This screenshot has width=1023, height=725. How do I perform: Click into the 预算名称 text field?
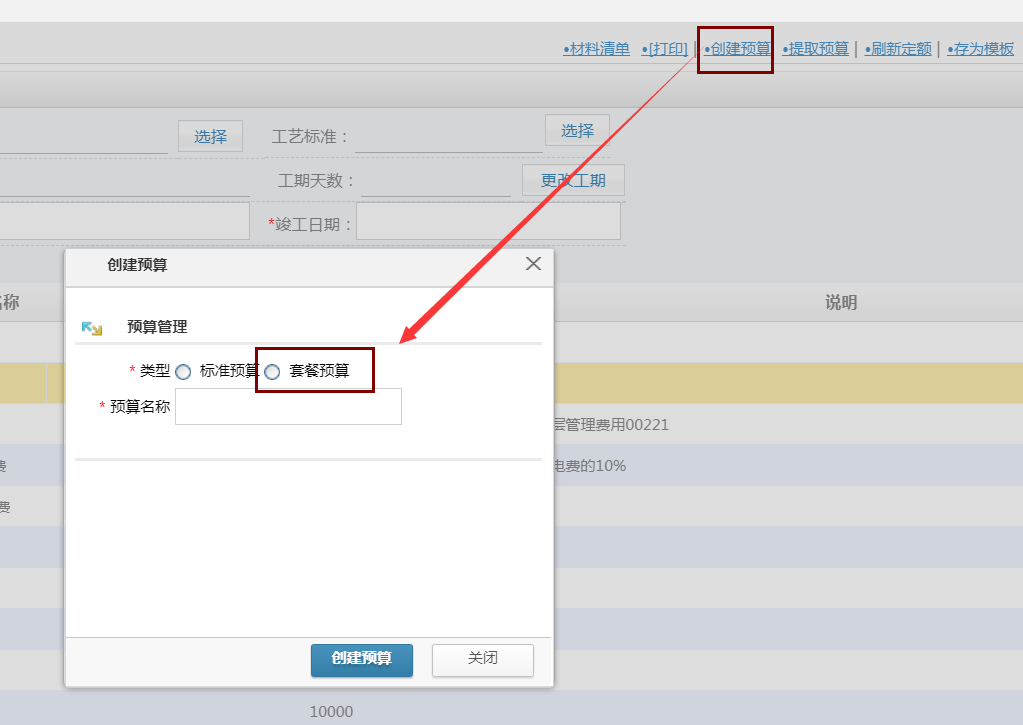[x=288, y=407]
